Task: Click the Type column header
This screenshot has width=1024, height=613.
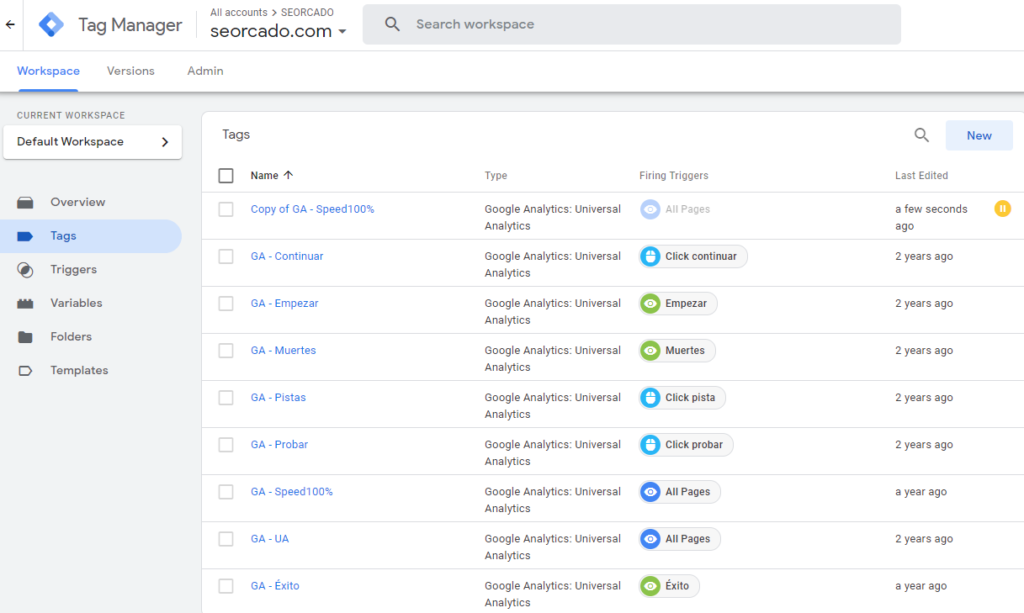Action: 496,176
